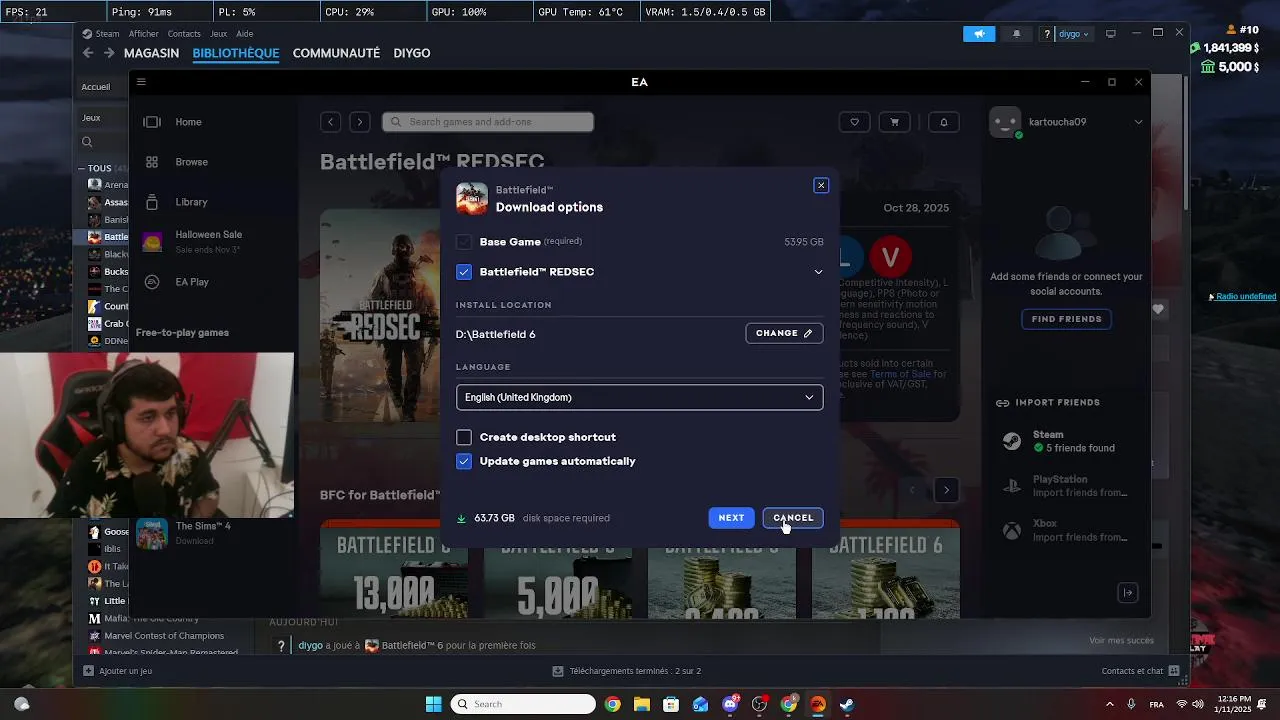Open Steam from the taskbar
1280x720 pixels.
pyautogui.click(x=847, y=704)
